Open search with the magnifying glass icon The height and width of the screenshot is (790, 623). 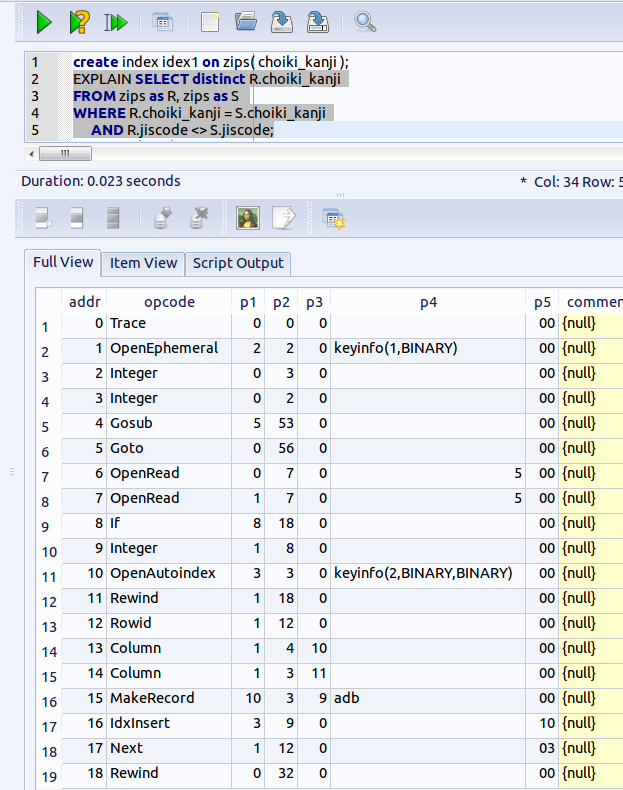point(365,22)
